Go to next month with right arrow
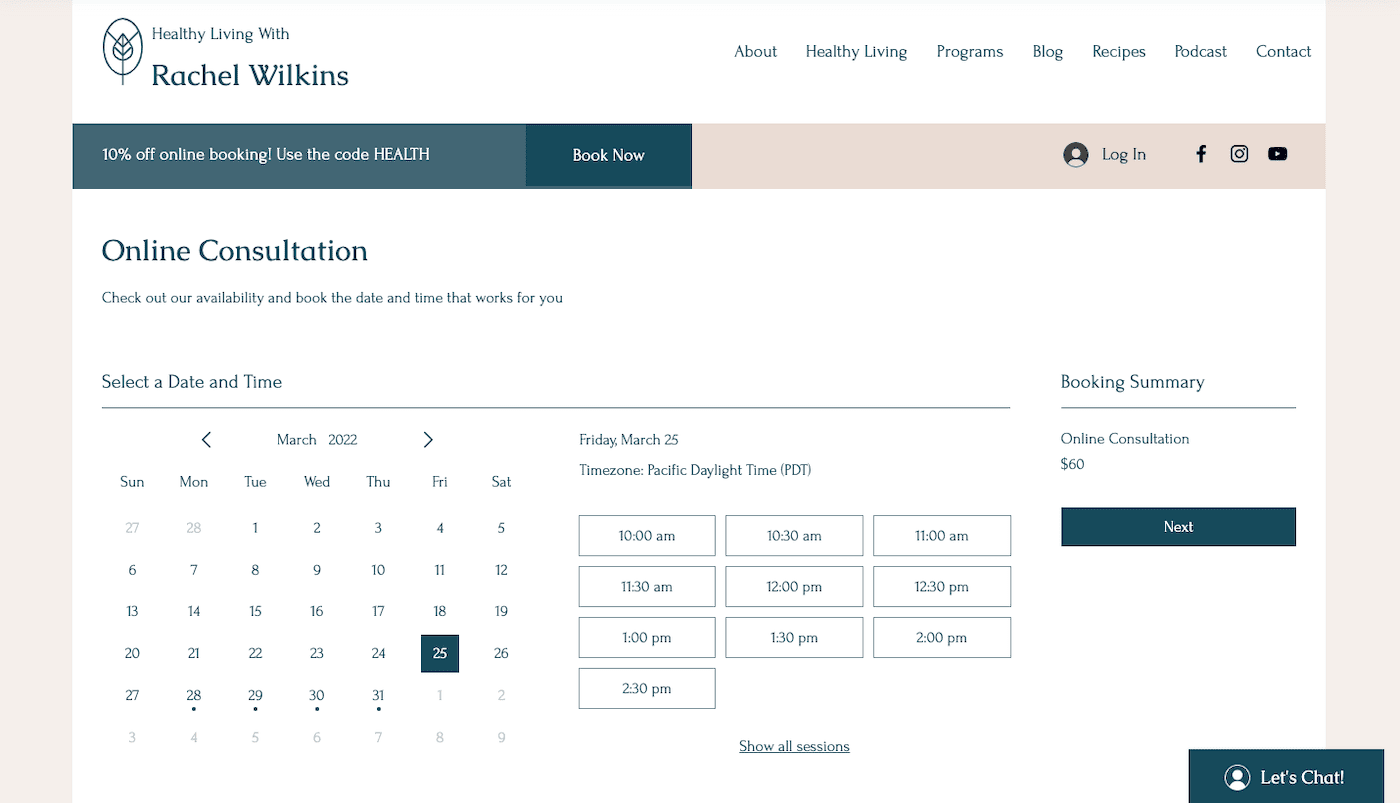Viewport: 1400px width, 803px height. (x=428, y=440)
